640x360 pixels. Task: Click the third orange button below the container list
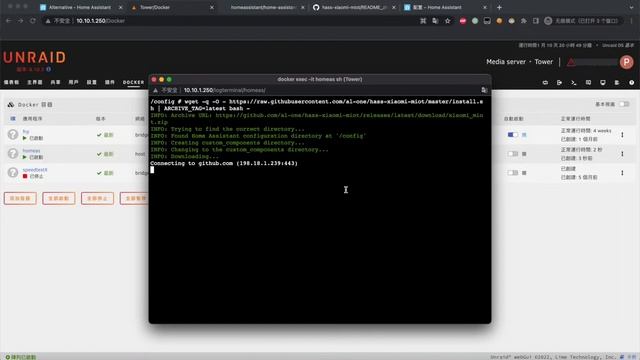97,198
